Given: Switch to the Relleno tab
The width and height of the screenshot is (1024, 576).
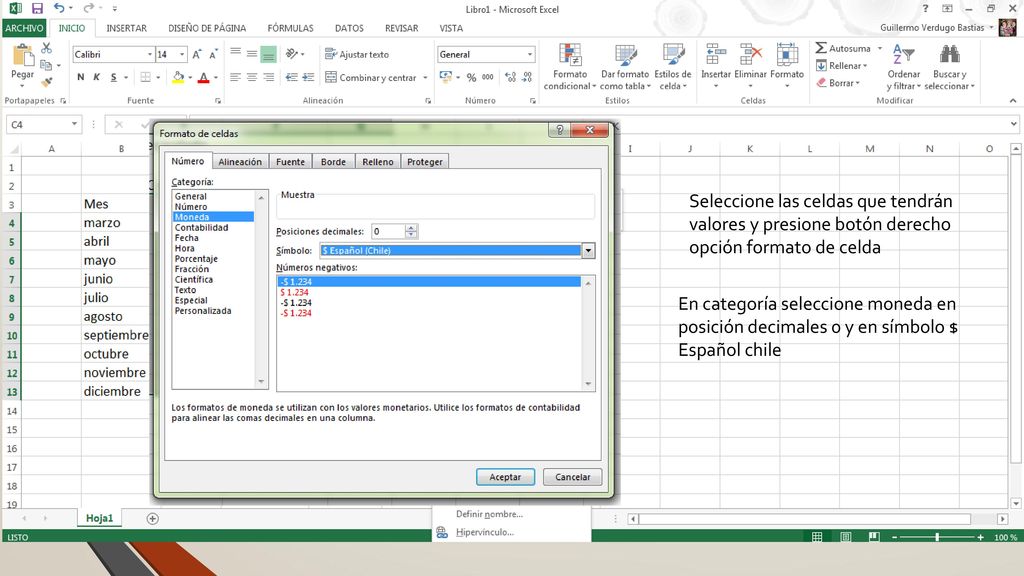Looking at the screenshot, I should pos(378,162).
